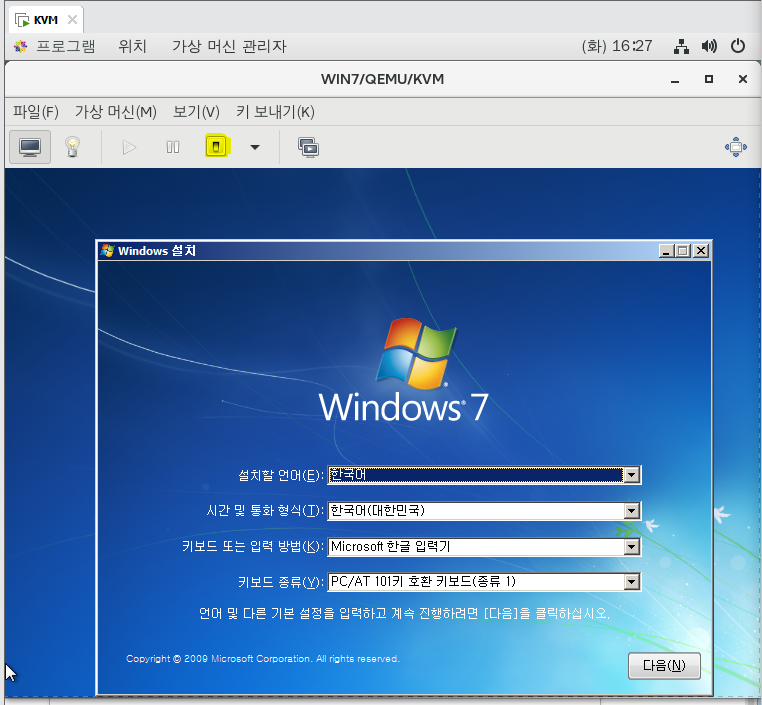Image resolution: width=762 pixels, height=705 pixels.
Task: Open the network status tray icon
Action: click(x=681, y=46)
